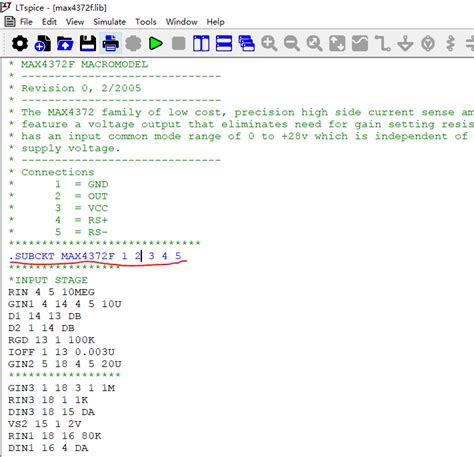474x457 pixels.
Task: Open the Help menu
Action: tap(215, 22)
